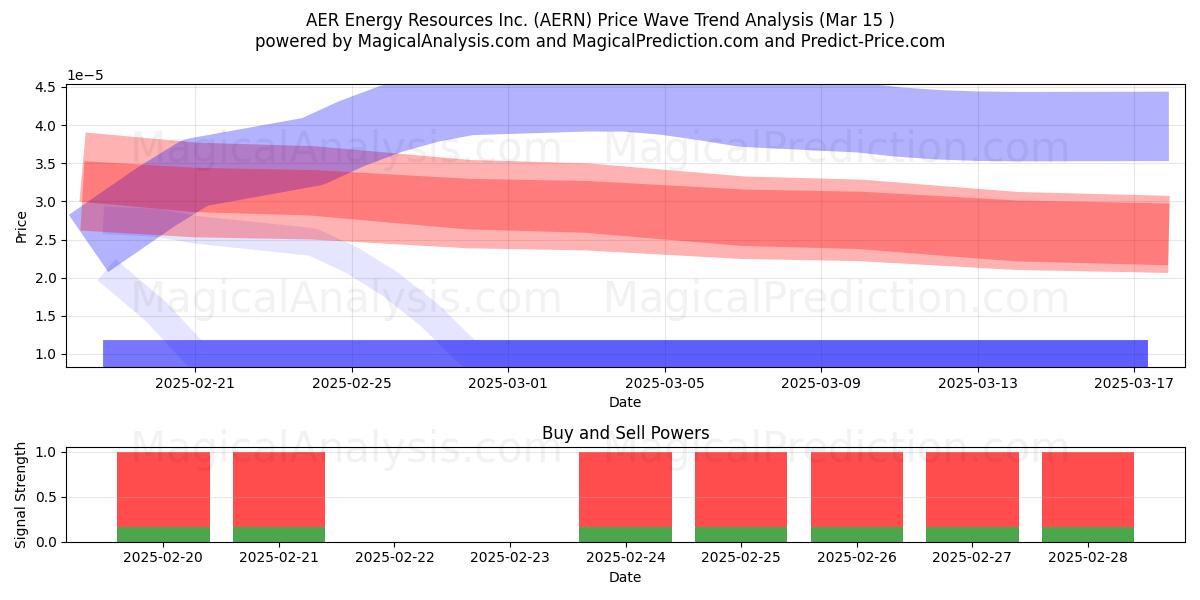Click the 4.5 price axis tick

(47, 88)
